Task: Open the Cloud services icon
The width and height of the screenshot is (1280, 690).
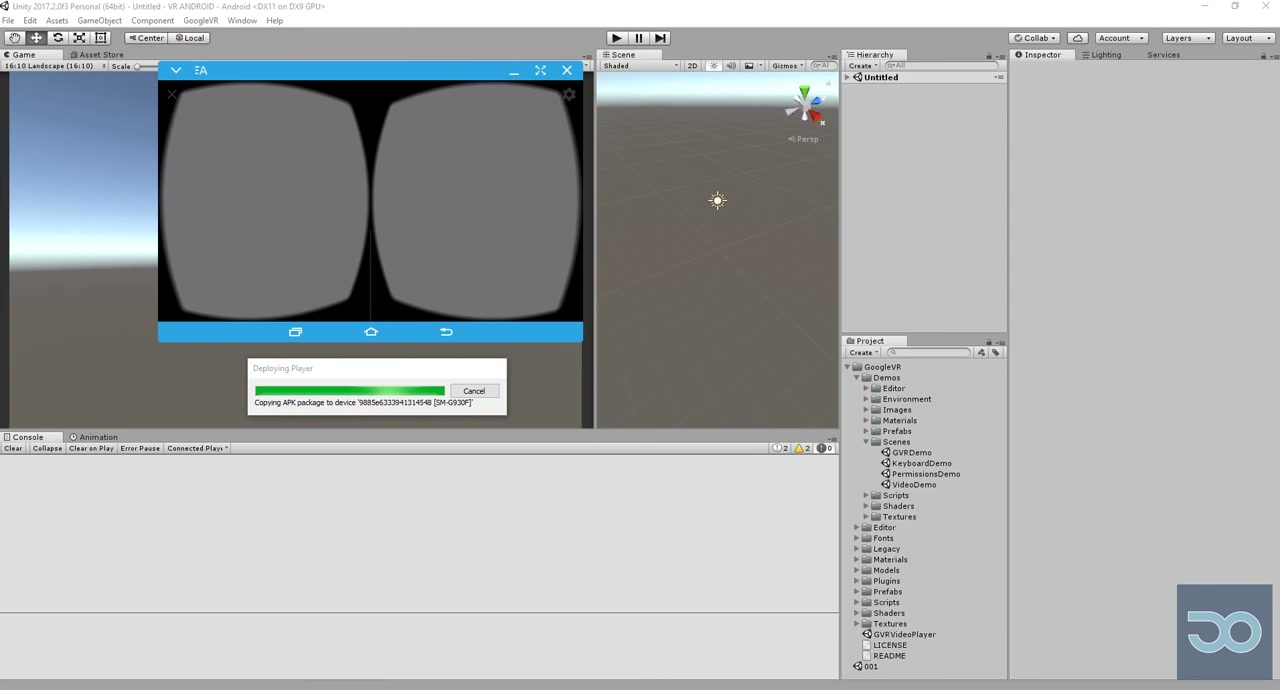Action: click(1078, 38)
